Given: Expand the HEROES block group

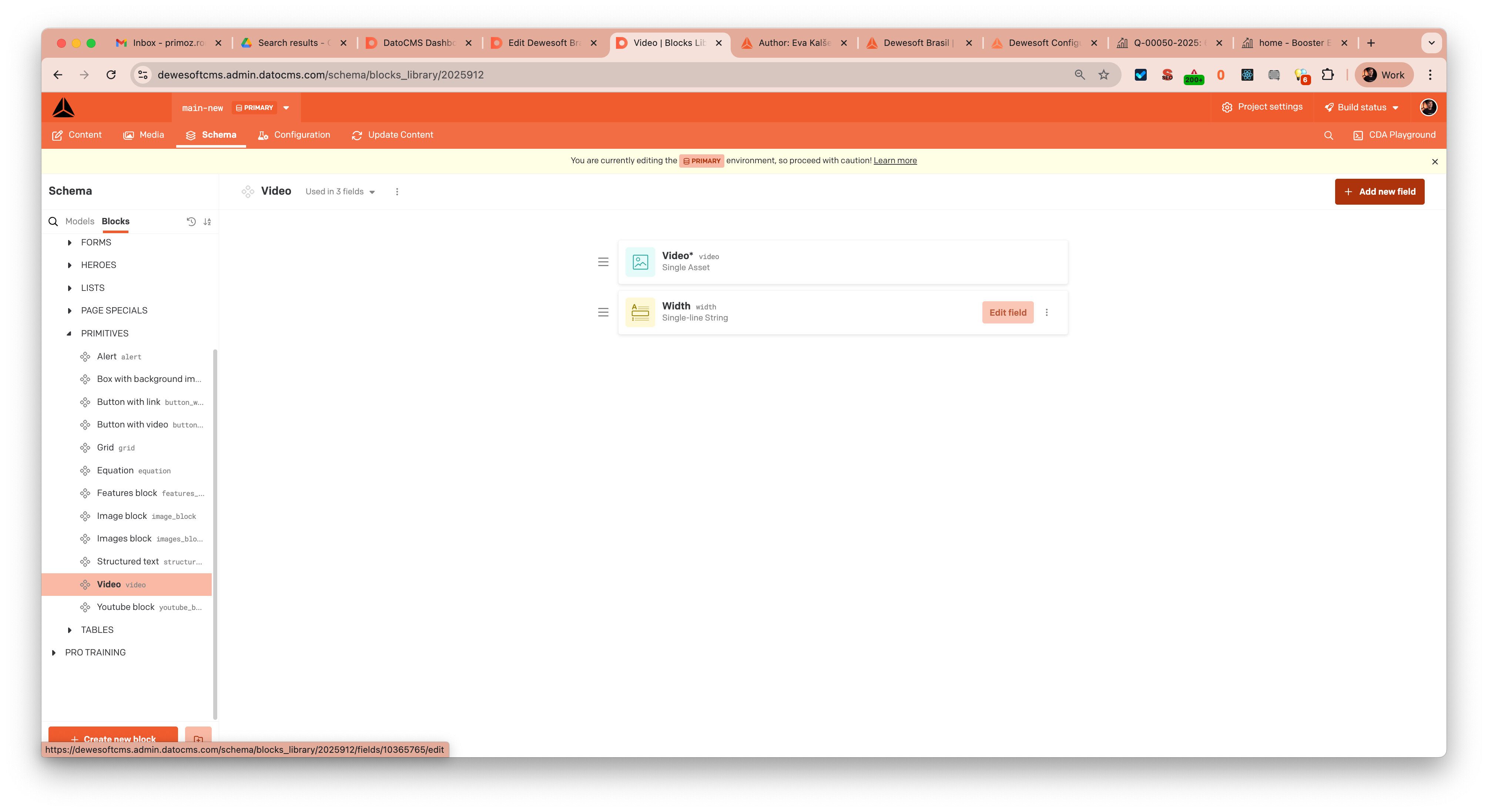Looking at the screenshot, I should (x=70, y=265).
